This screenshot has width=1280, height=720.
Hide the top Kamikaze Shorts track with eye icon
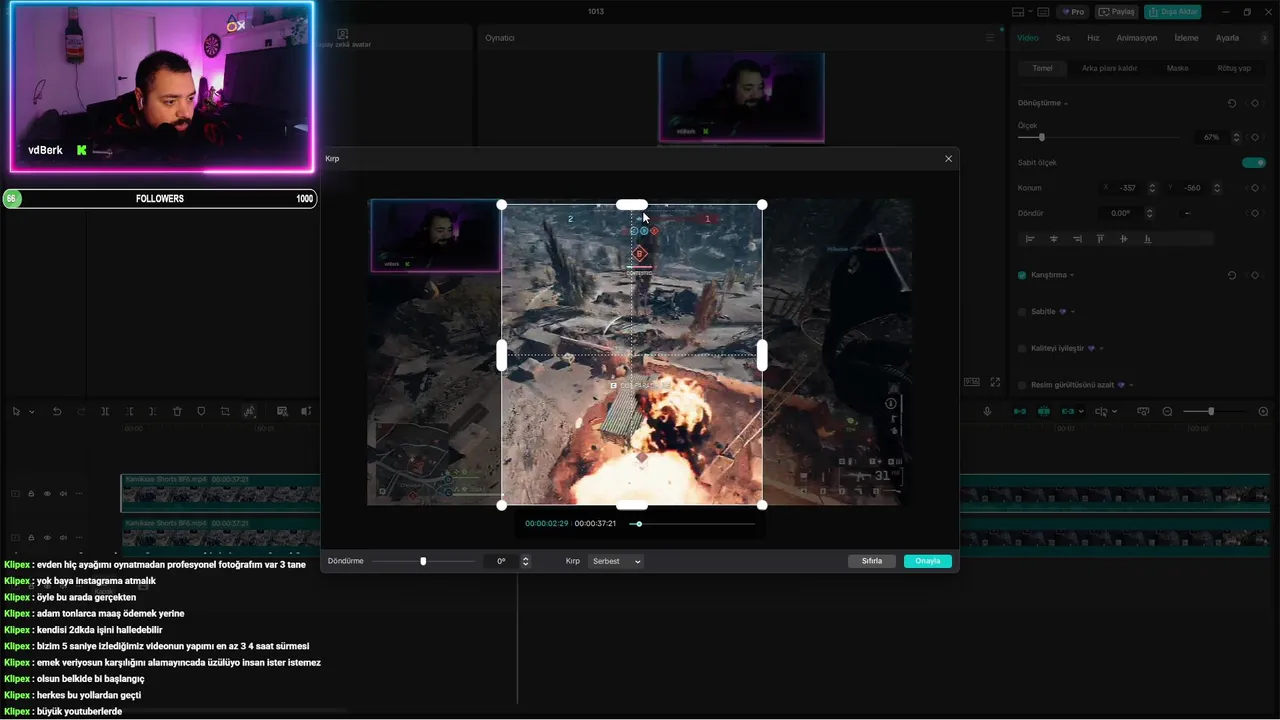click(x=47, y=493)
